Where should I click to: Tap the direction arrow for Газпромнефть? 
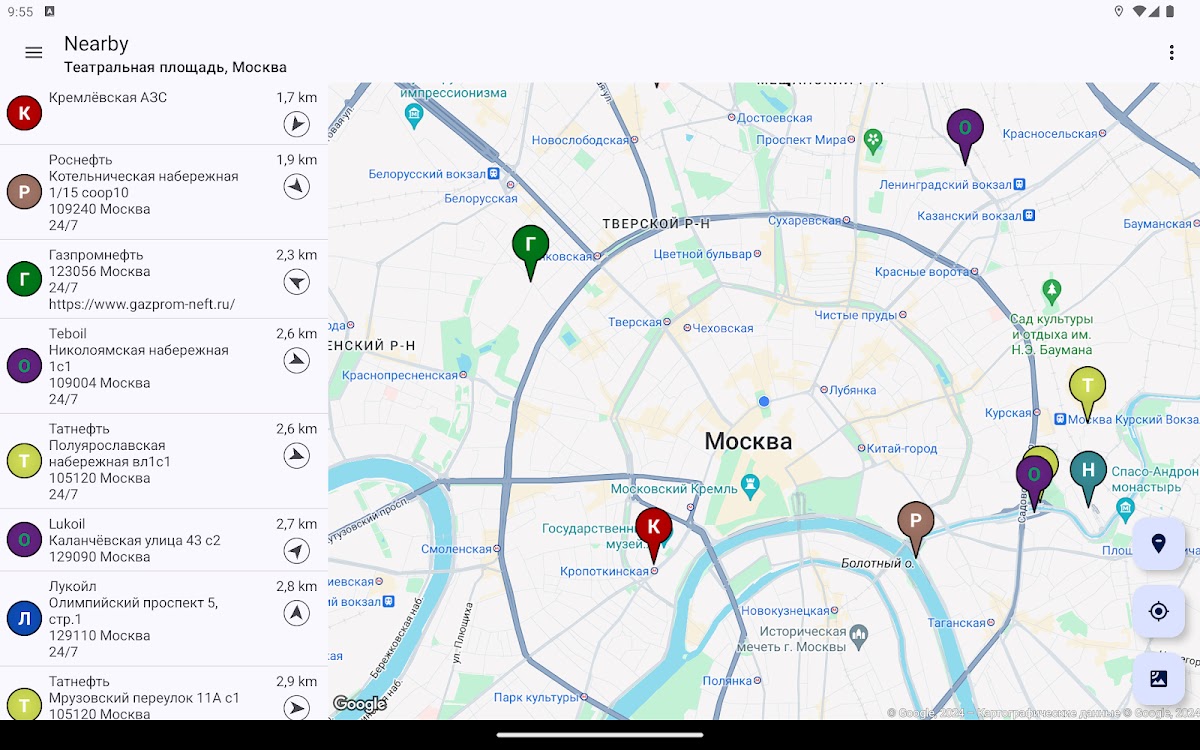coord(296,282)
